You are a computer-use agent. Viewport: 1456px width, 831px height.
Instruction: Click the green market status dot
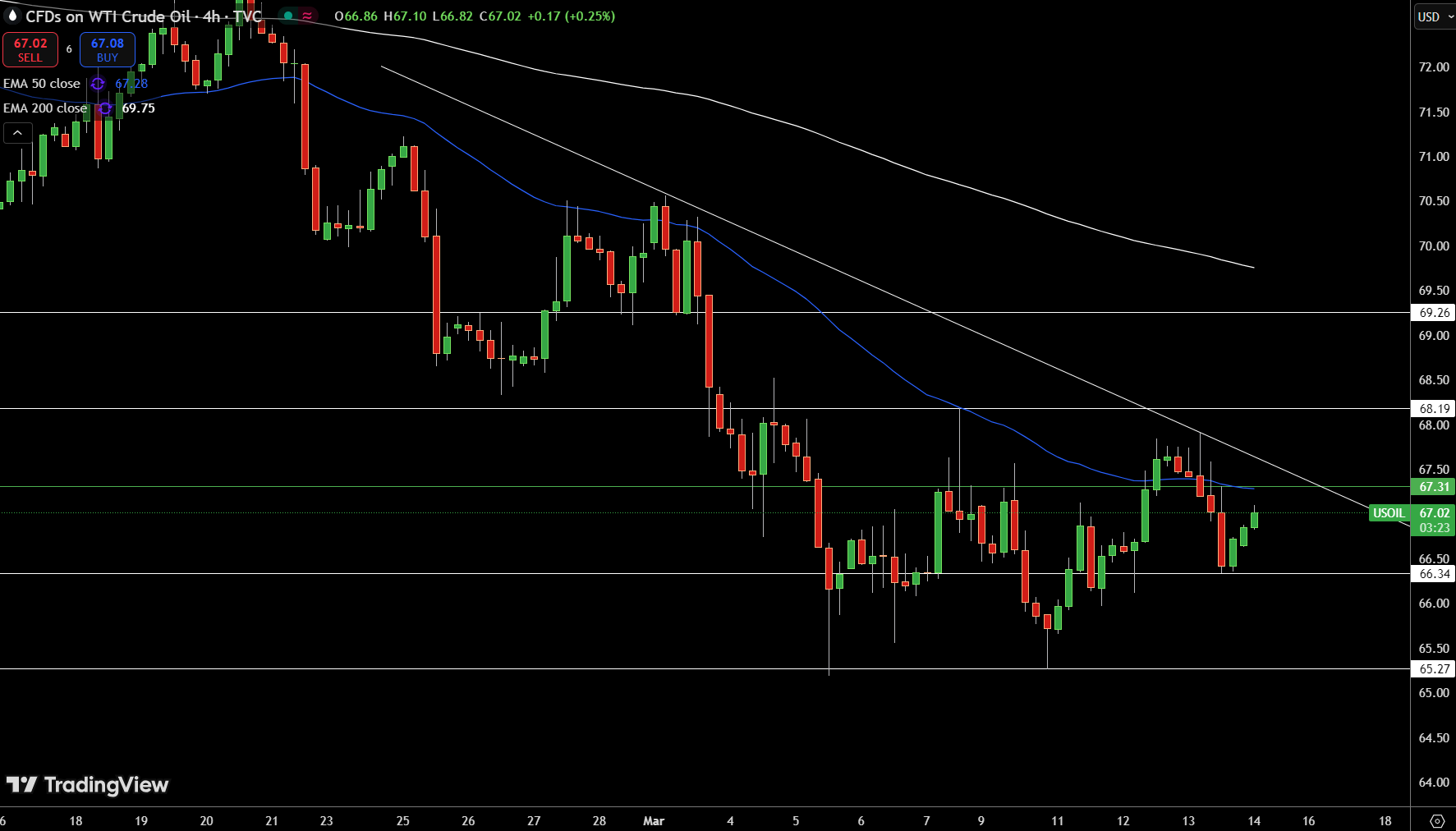[288, 16]
